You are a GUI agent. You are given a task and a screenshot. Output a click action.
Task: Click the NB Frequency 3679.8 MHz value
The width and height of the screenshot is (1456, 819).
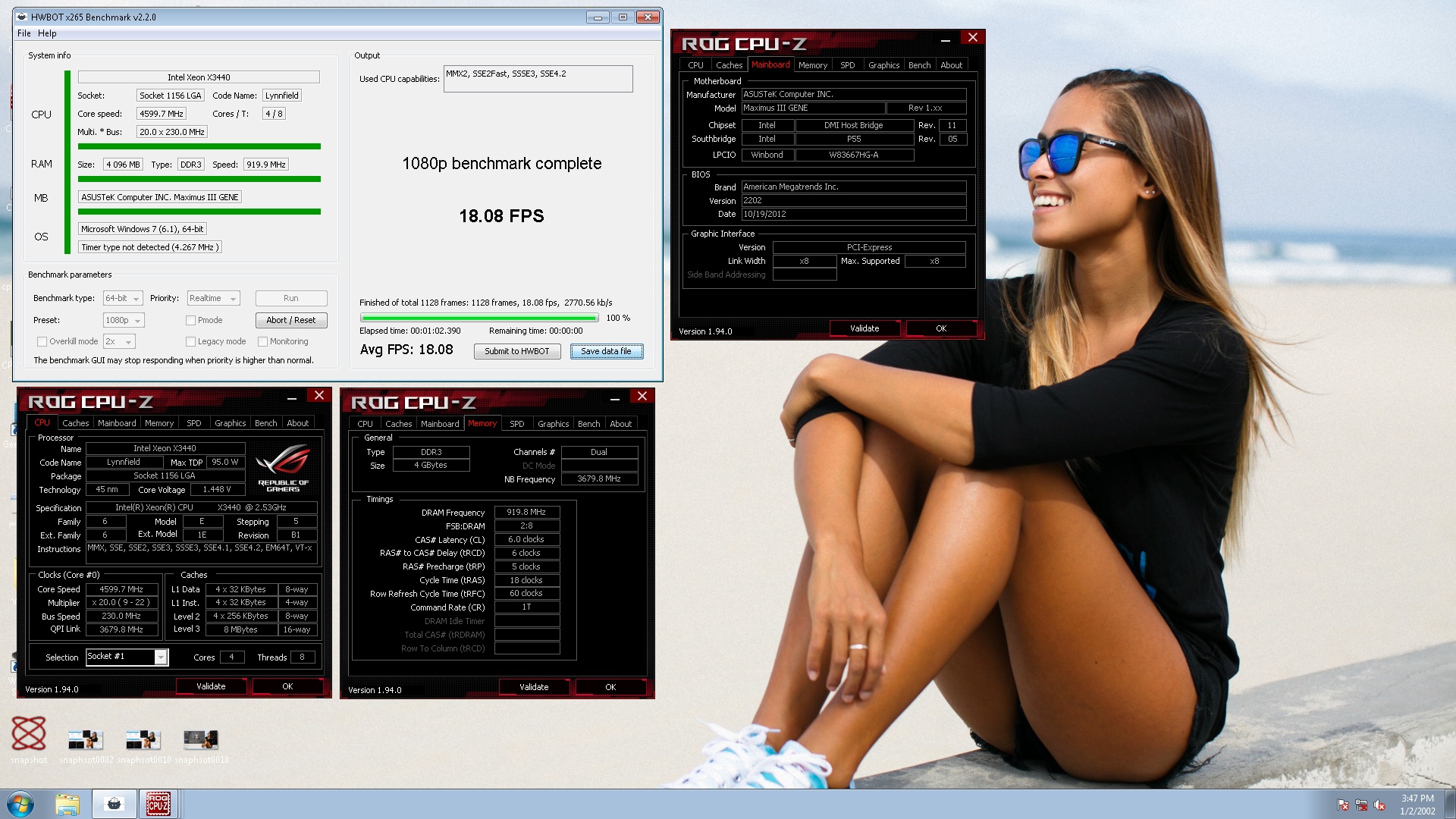[x=599, y=479]
